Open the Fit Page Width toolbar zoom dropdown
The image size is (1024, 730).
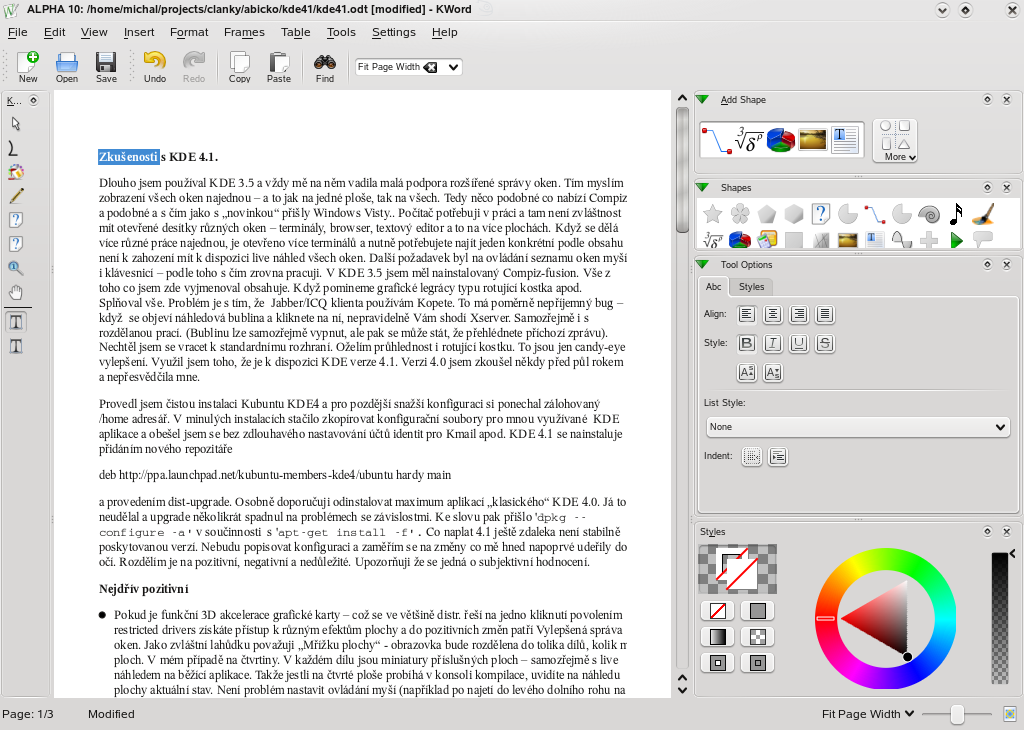[453, 67]
